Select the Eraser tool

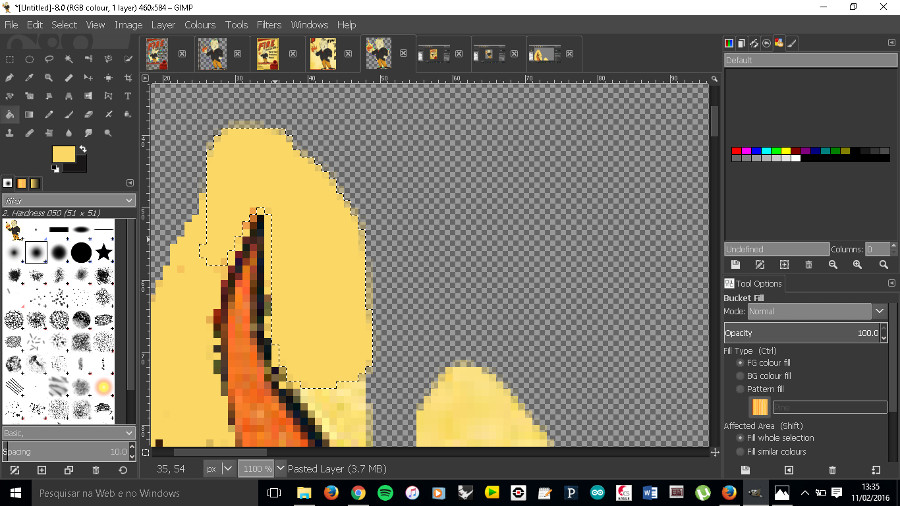pos(88,114)
